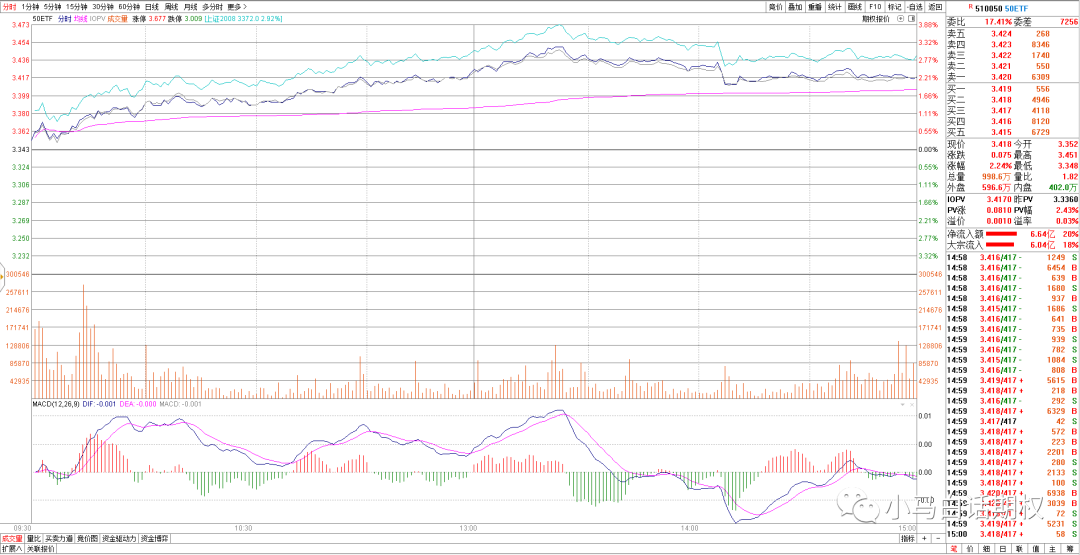Toggle the 均线 average line legend
1080x555 pixels.
(x=80, y=19)
